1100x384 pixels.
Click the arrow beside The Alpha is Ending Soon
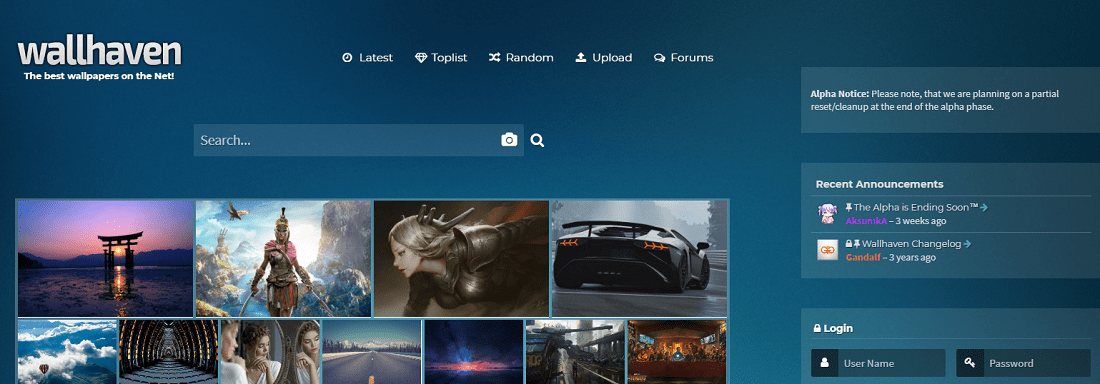tap(984, 207)
